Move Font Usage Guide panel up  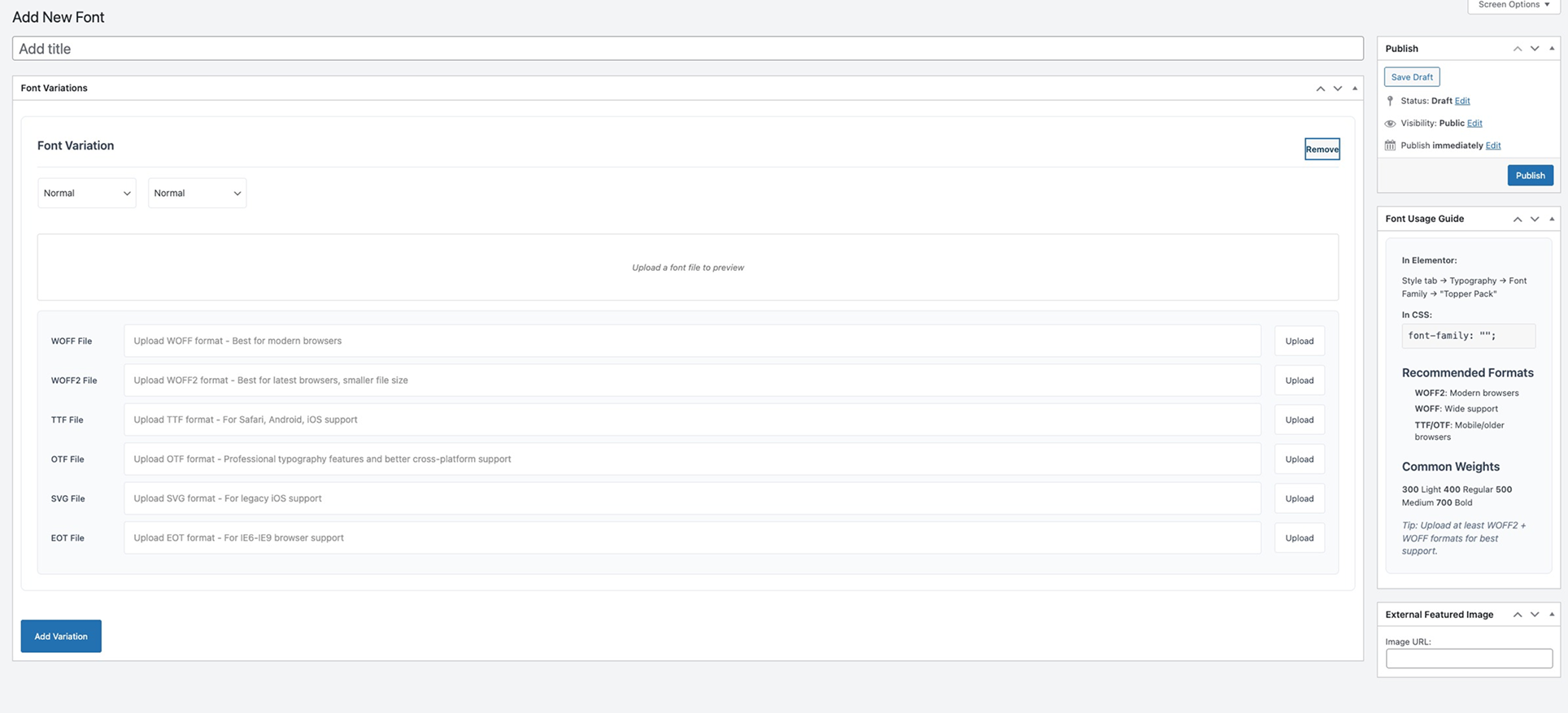click(1517, 220)
